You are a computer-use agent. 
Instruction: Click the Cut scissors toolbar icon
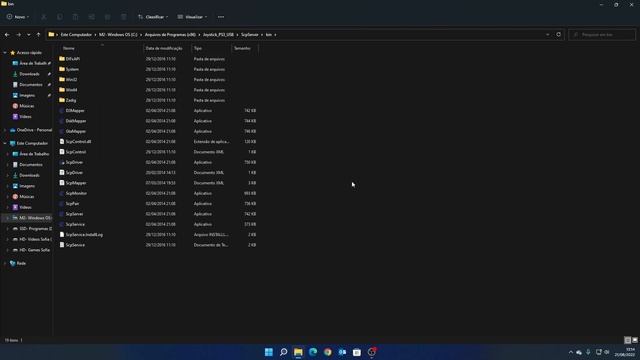coord(44,17)
